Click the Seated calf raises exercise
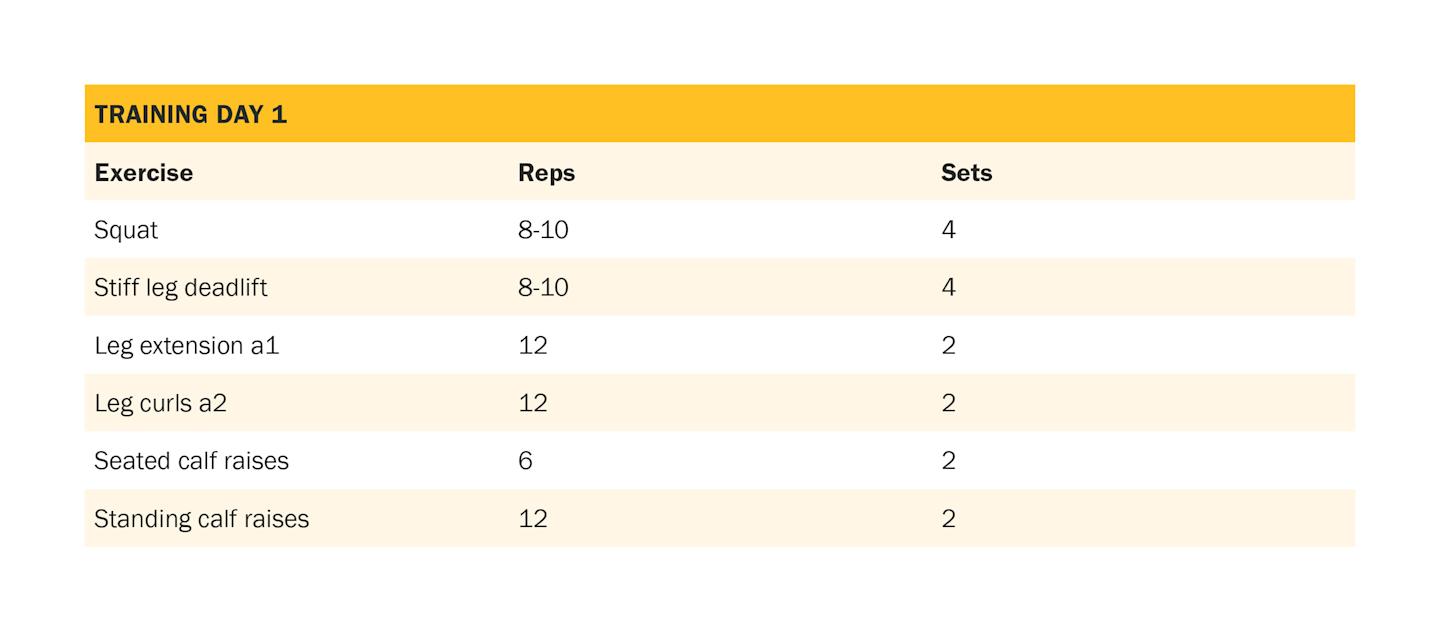 (191, 461)
